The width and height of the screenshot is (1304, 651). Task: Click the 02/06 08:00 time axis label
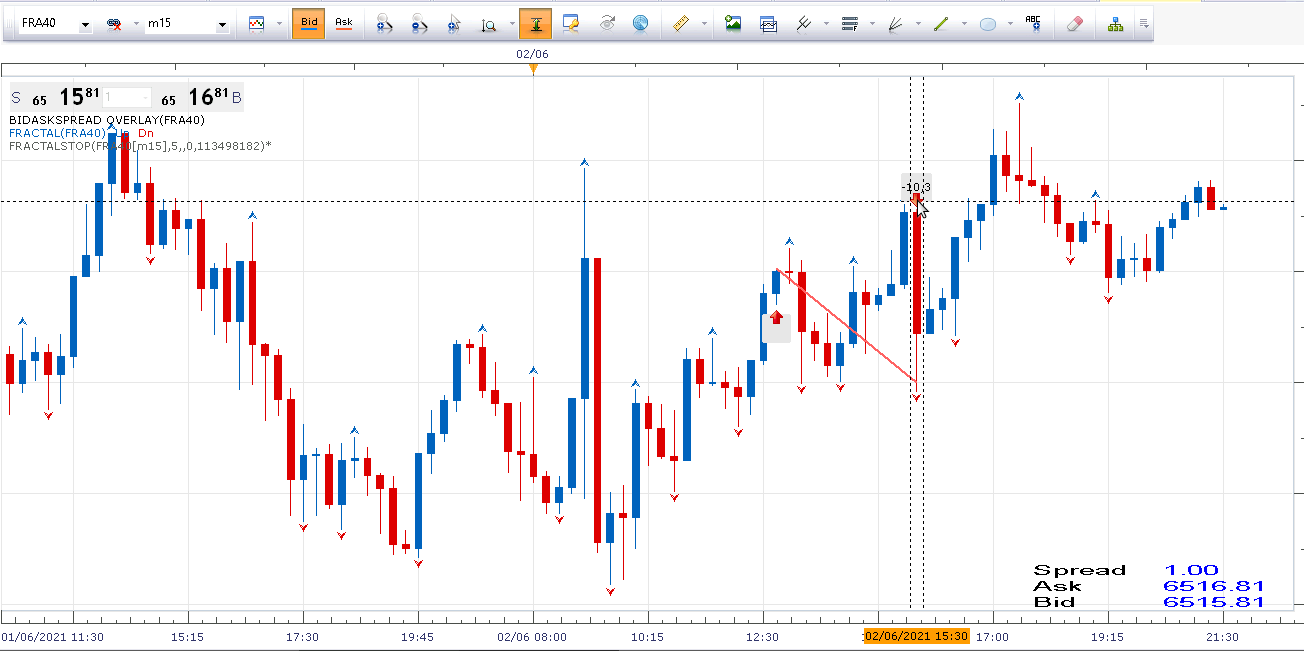click(x=533, y=637)
